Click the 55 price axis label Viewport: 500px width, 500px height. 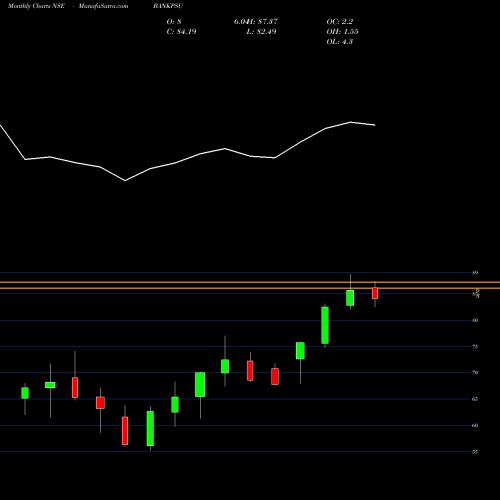click(475, 452)
